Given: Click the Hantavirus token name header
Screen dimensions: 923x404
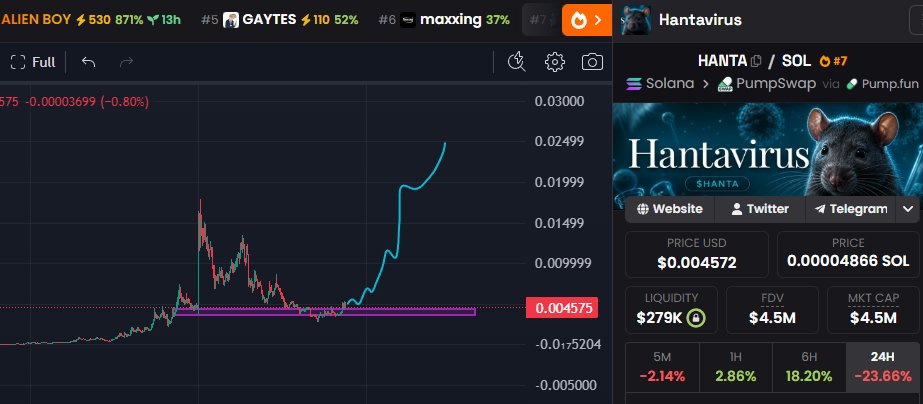Looking at the screenshot, I should tap(700, 20).
